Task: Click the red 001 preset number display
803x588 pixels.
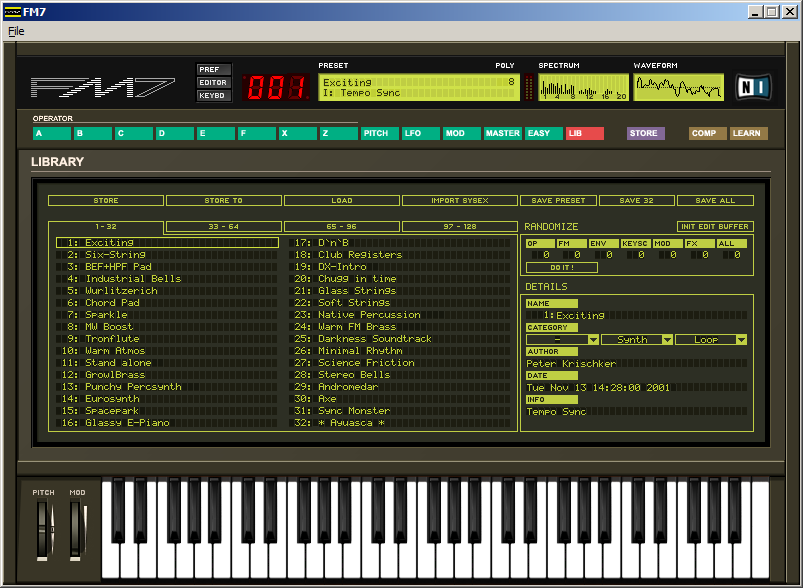Action: click(276, 87)
